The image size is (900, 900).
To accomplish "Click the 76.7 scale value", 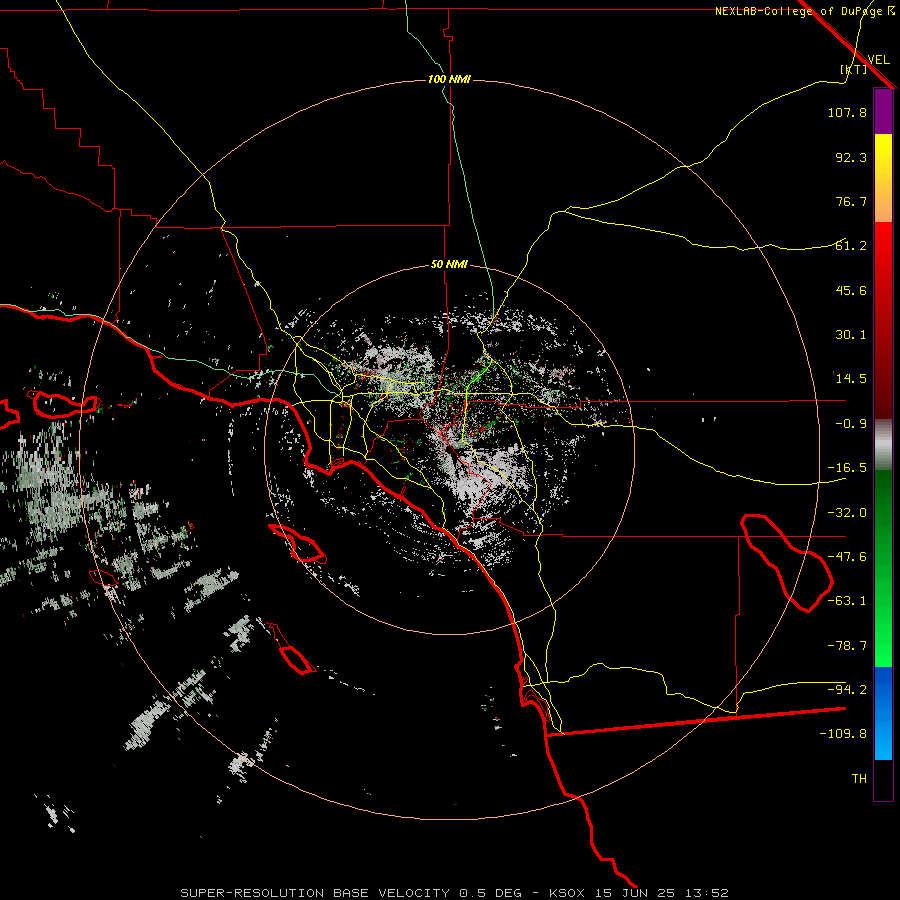I will pyautogui.click(x=851, y=201).
